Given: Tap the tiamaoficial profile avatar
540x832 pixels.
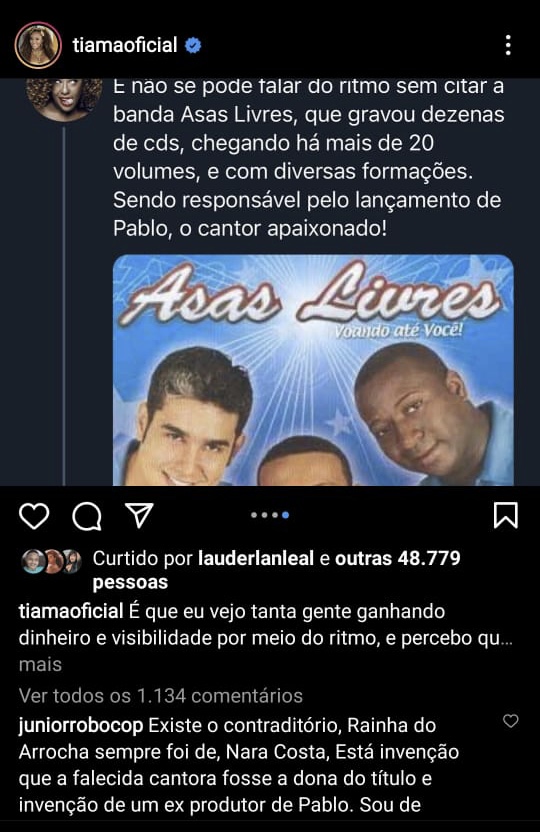Looking at the screenshot, I should 38,46.
